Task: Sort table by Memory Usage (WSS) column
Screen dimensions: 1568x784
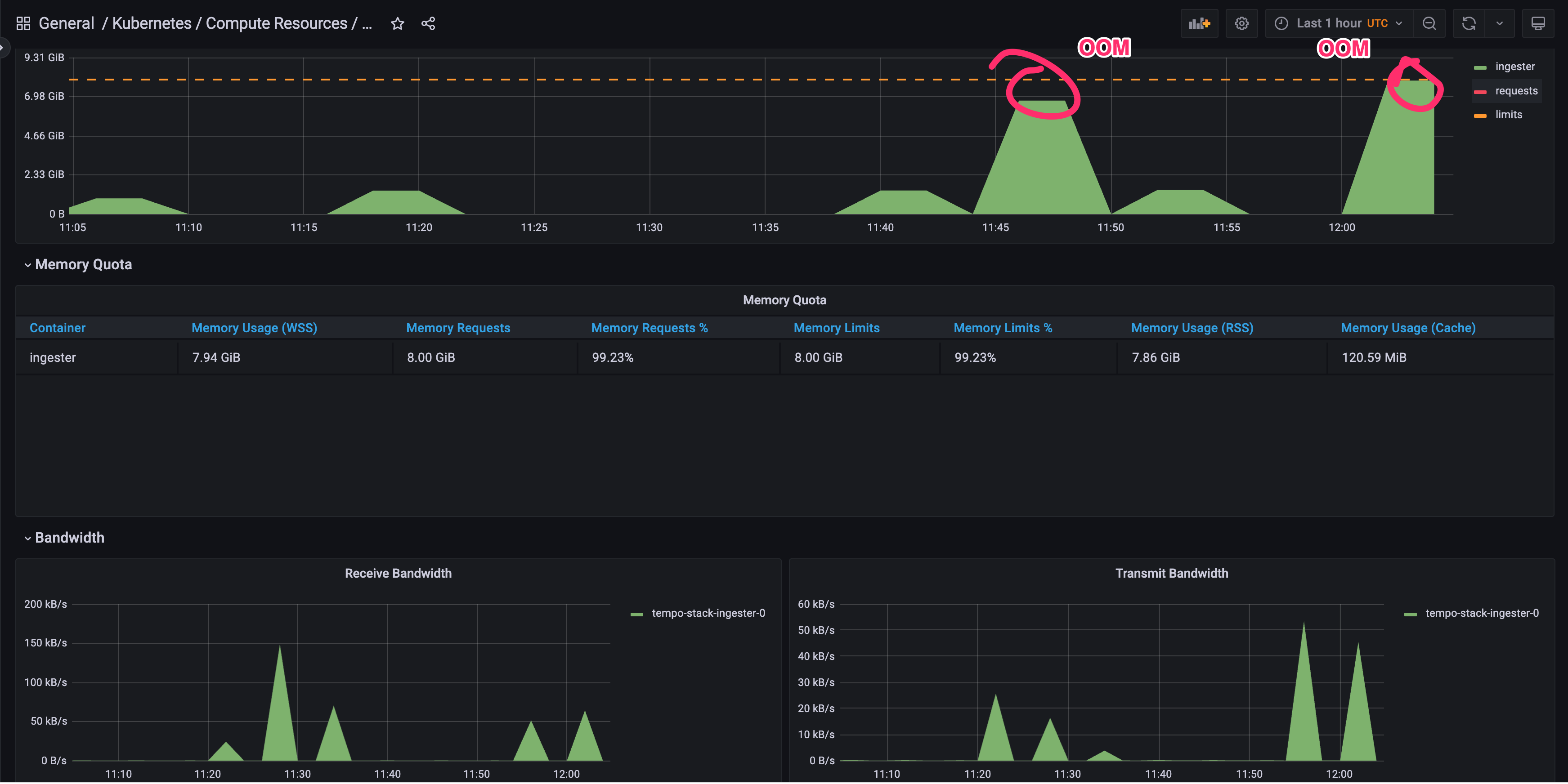Action: [x=254, y=328]
